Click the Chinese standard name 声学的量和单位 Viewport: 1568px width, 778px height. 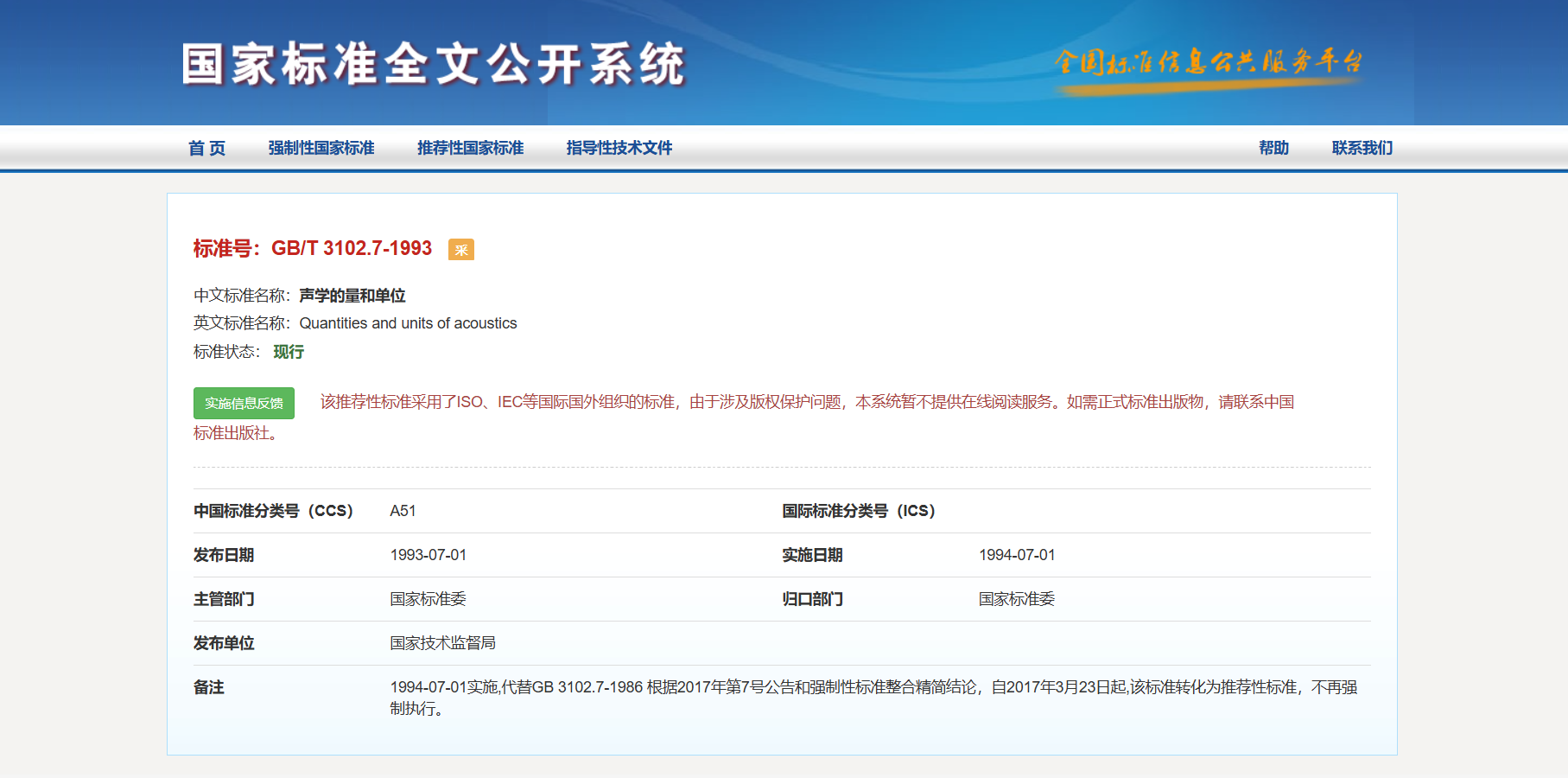[x=352, y=296]
